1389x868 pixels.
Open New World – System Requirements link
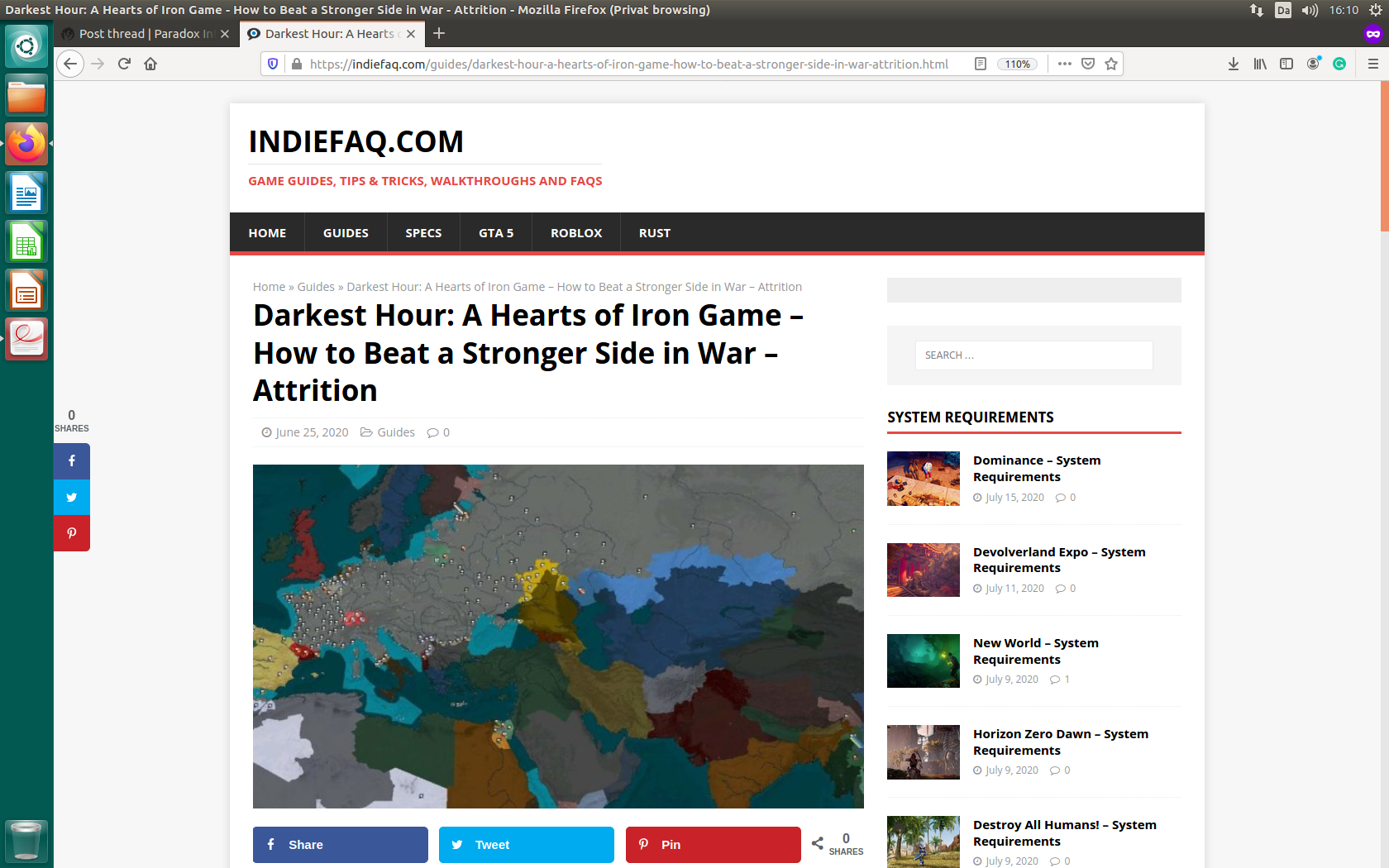point(1036,651)
